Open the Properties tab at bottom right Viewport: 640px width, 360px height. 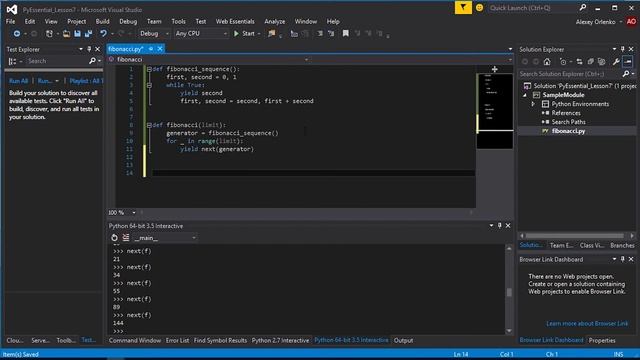click(x=602, y=340)
